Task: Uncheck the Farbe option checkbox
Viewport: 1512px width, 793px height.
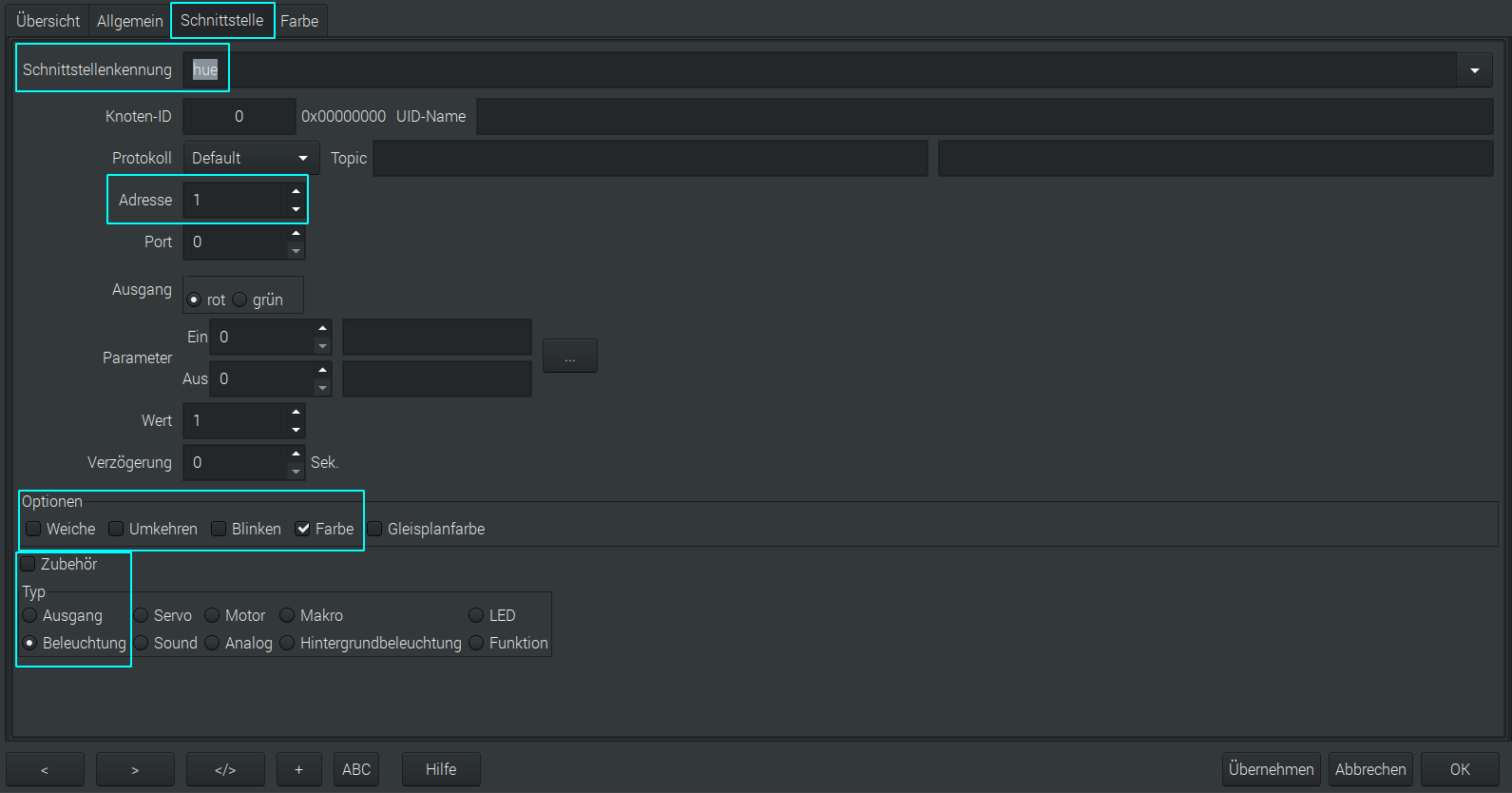Action: [303, 529]
